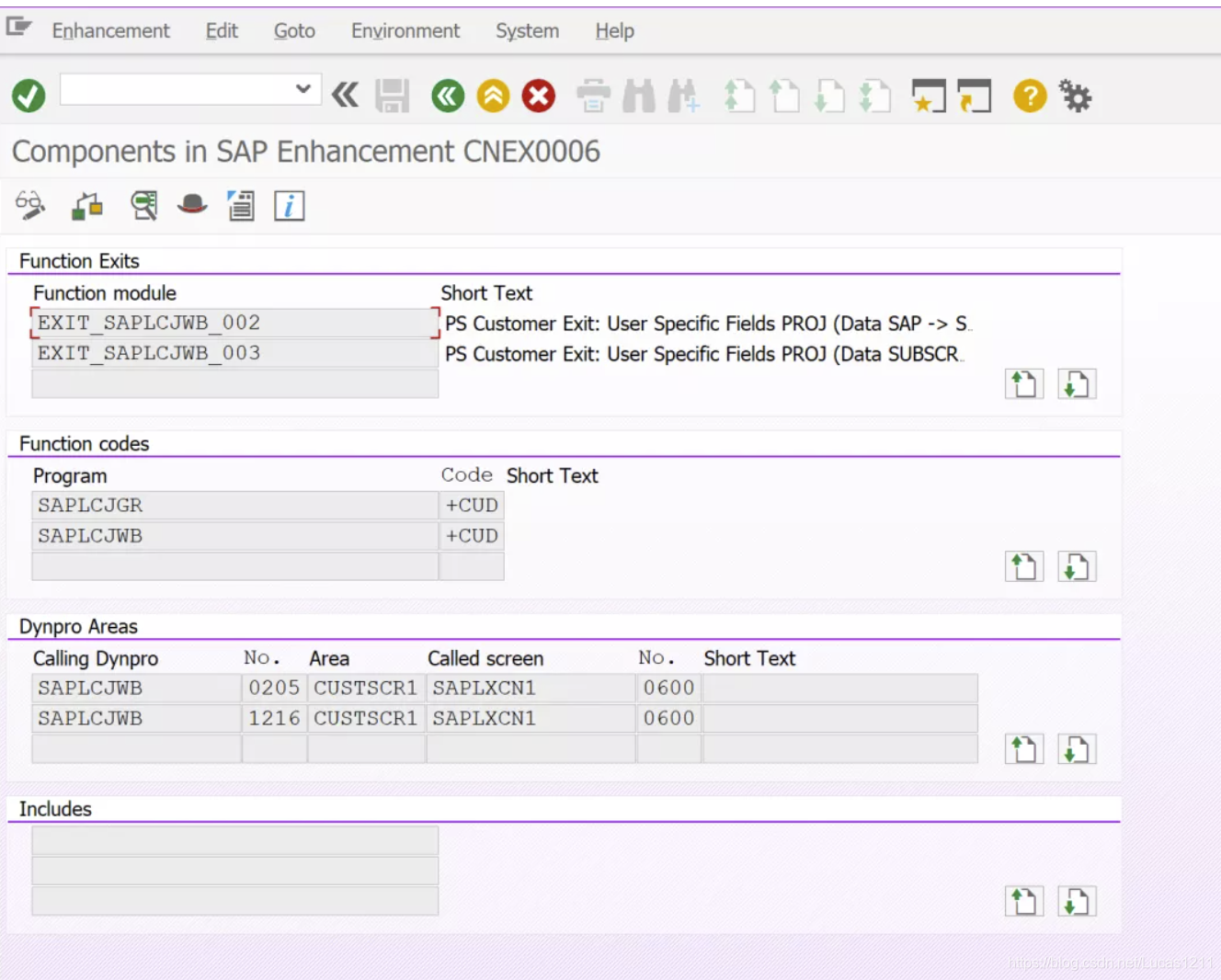
Task: Click the red Cancel icon
Action: (539, 96)
